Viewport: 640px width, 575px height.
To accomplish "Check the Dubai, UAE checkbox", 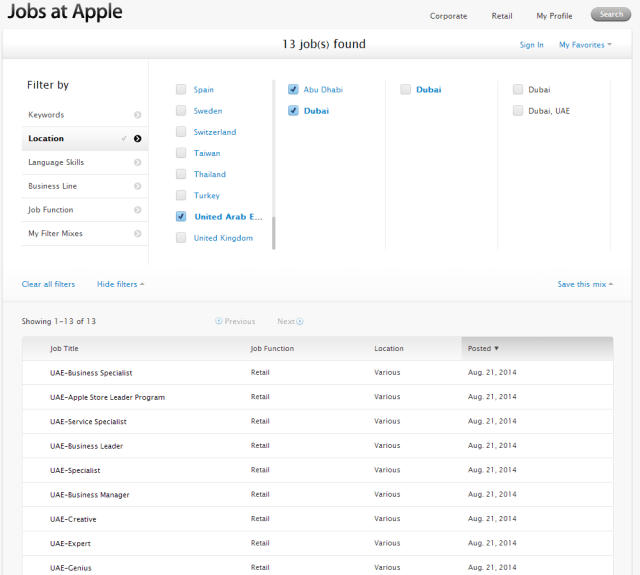I will click(x=518, y=111).
